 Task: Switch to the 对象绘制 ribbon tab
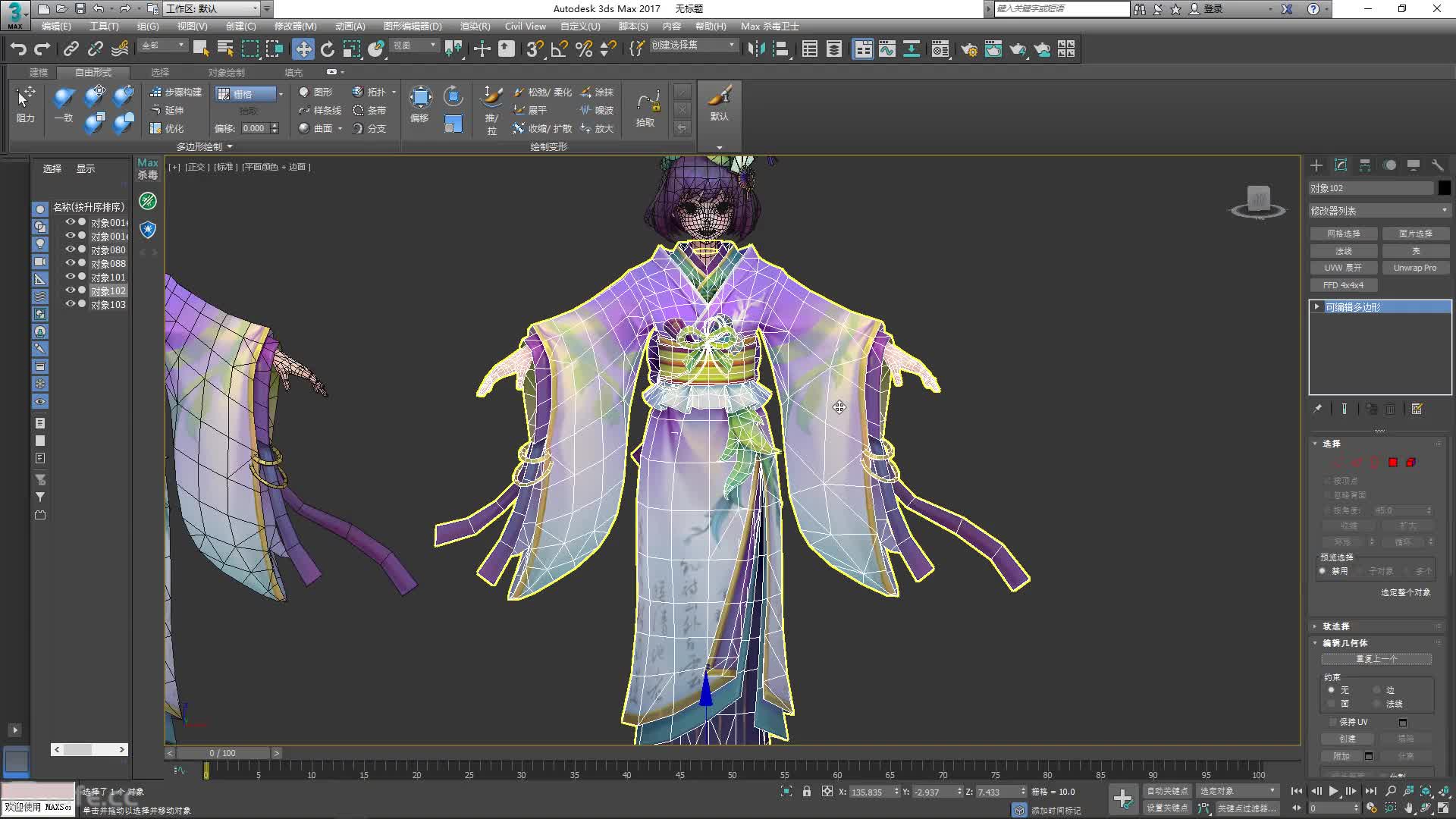click(x=227, y=72)
